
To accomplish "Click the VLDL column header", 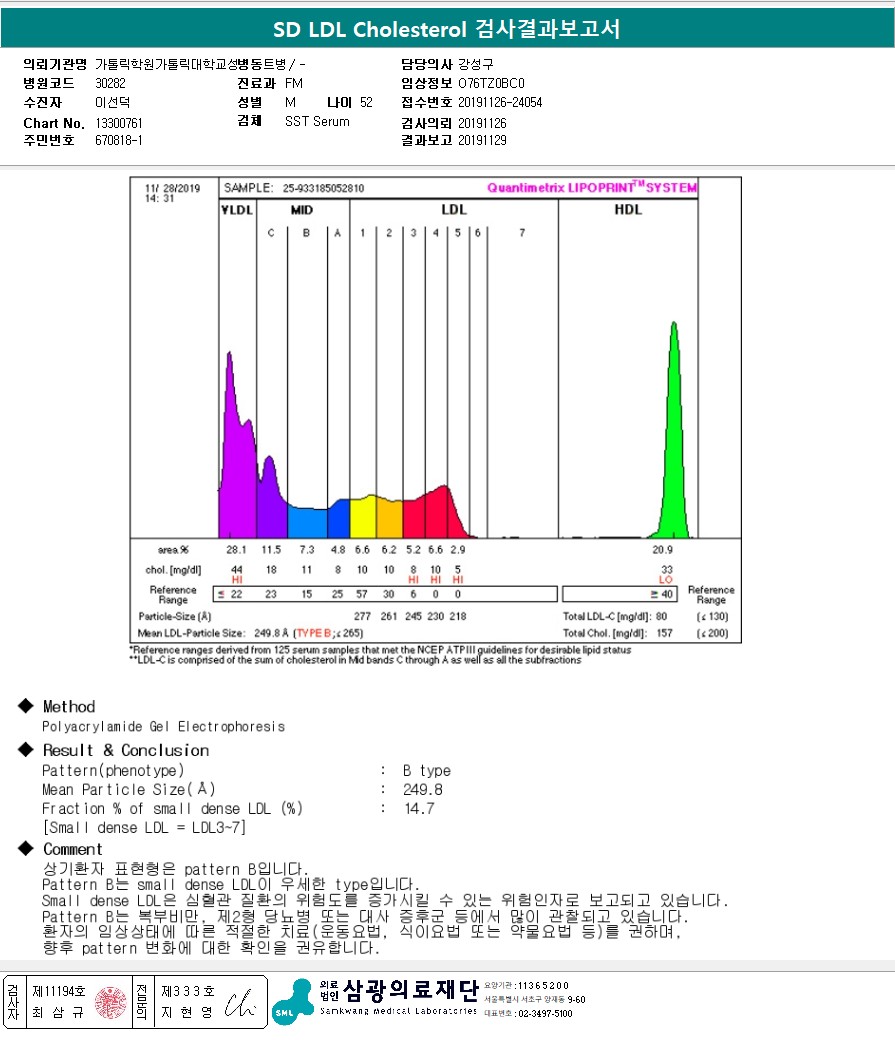I will [x=237, y=210].
